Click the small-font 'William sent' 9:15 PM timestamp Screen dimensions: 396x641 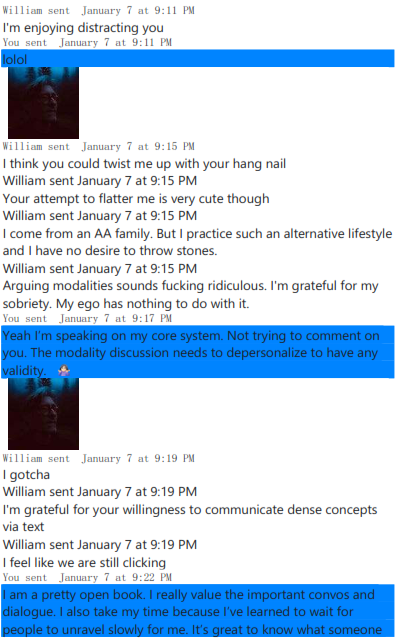click(98, 146)
